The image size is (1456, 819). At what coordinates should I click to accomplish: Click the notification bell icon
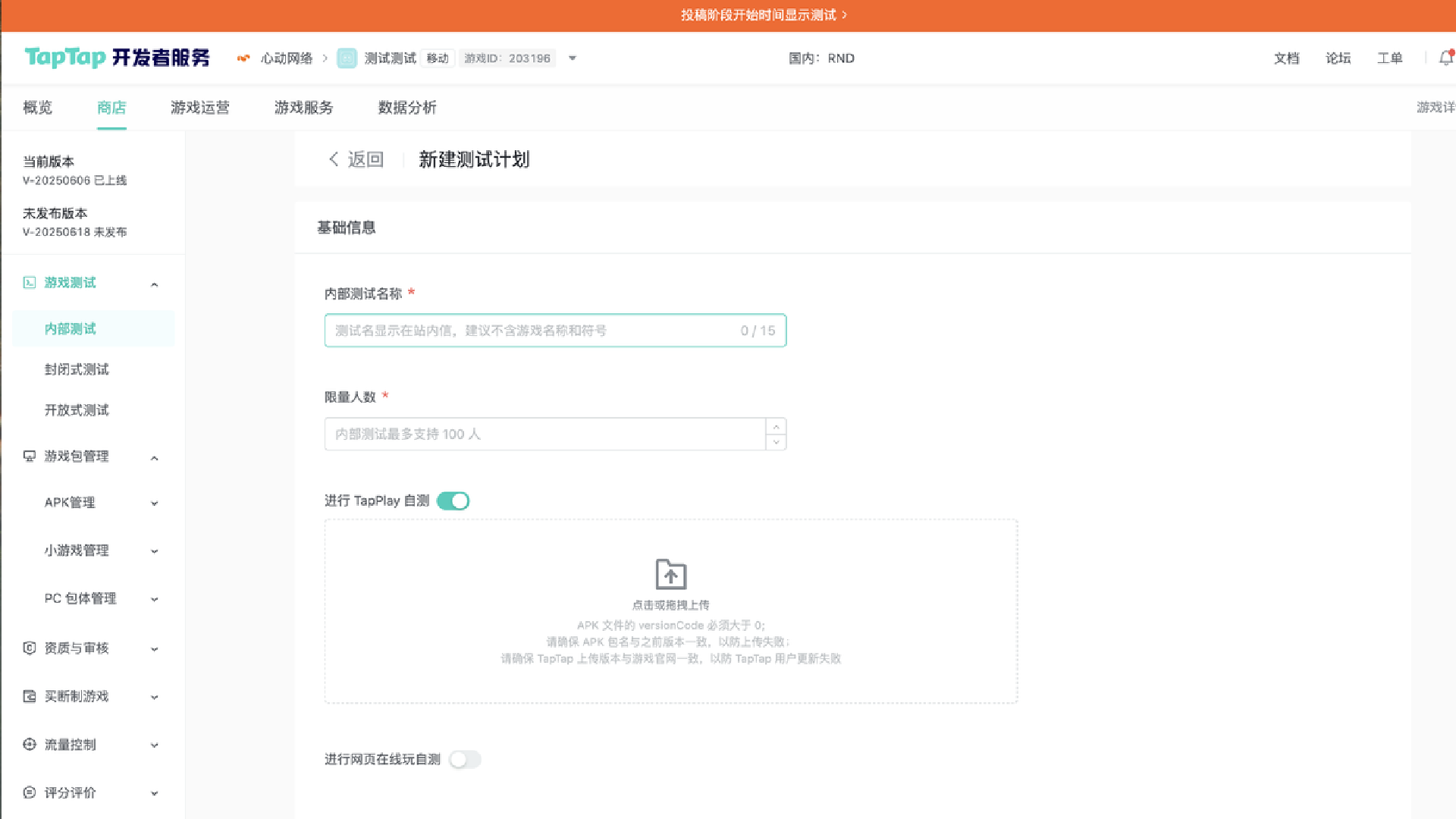coord(1445,58)
